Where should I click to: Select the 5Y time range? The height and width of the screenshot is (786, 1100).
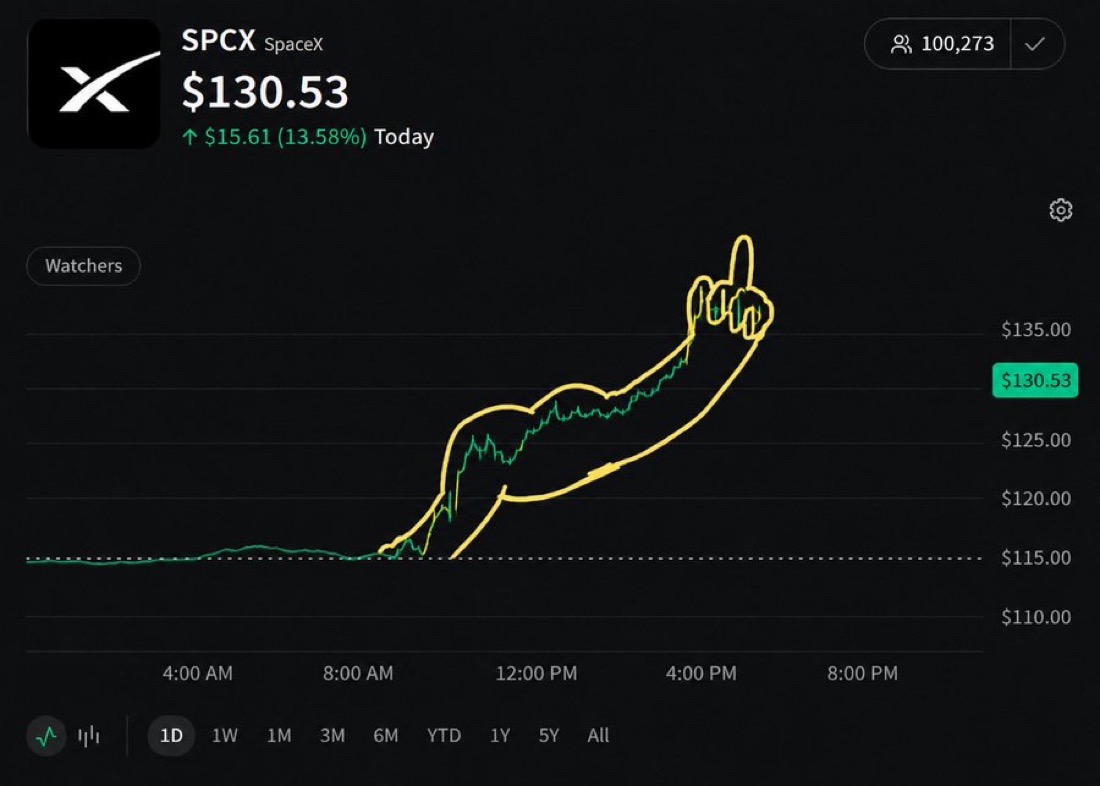tap(549, 735)
